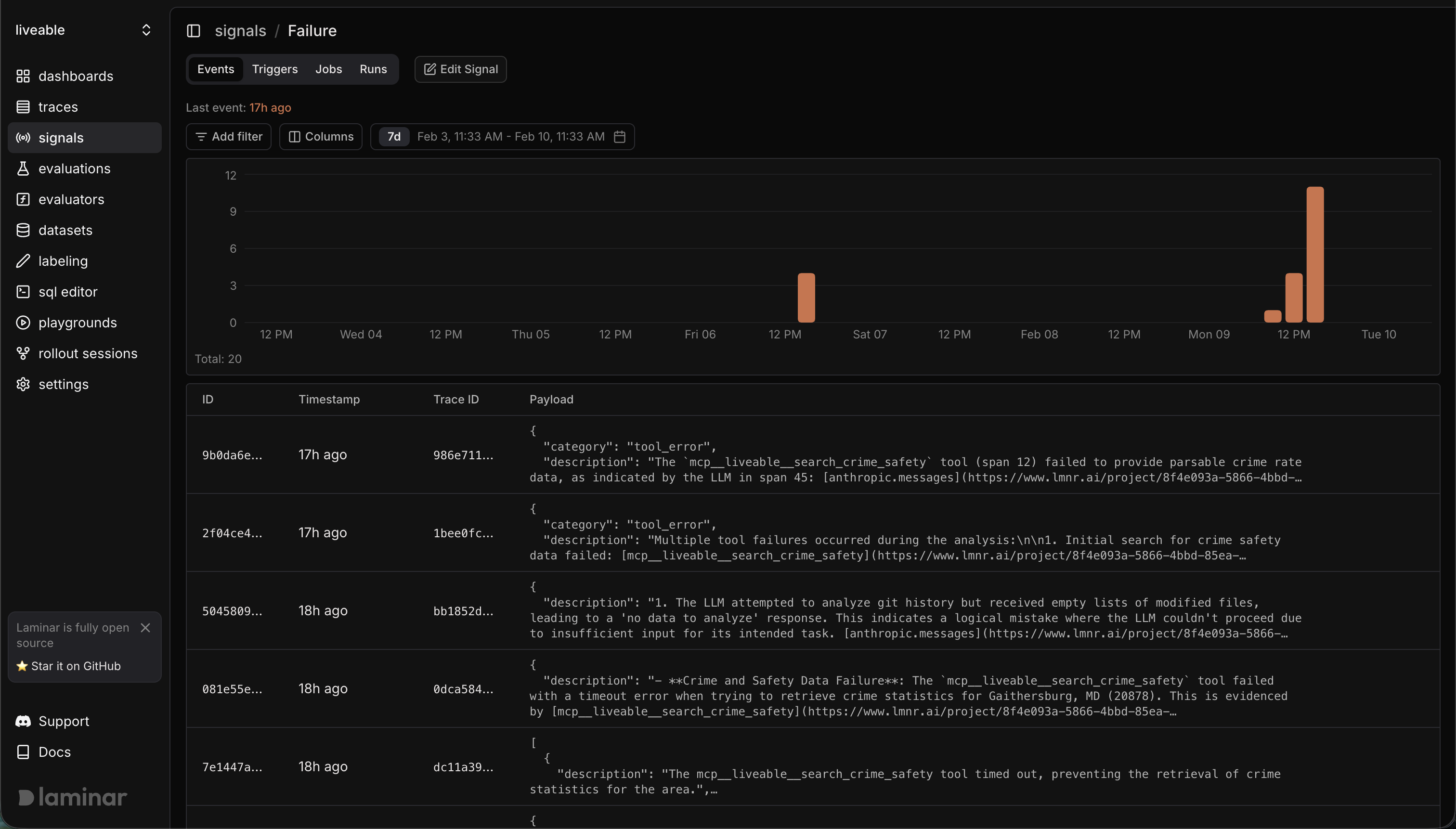
Task: Open the 7d time range selector
Action: (393, 136)
